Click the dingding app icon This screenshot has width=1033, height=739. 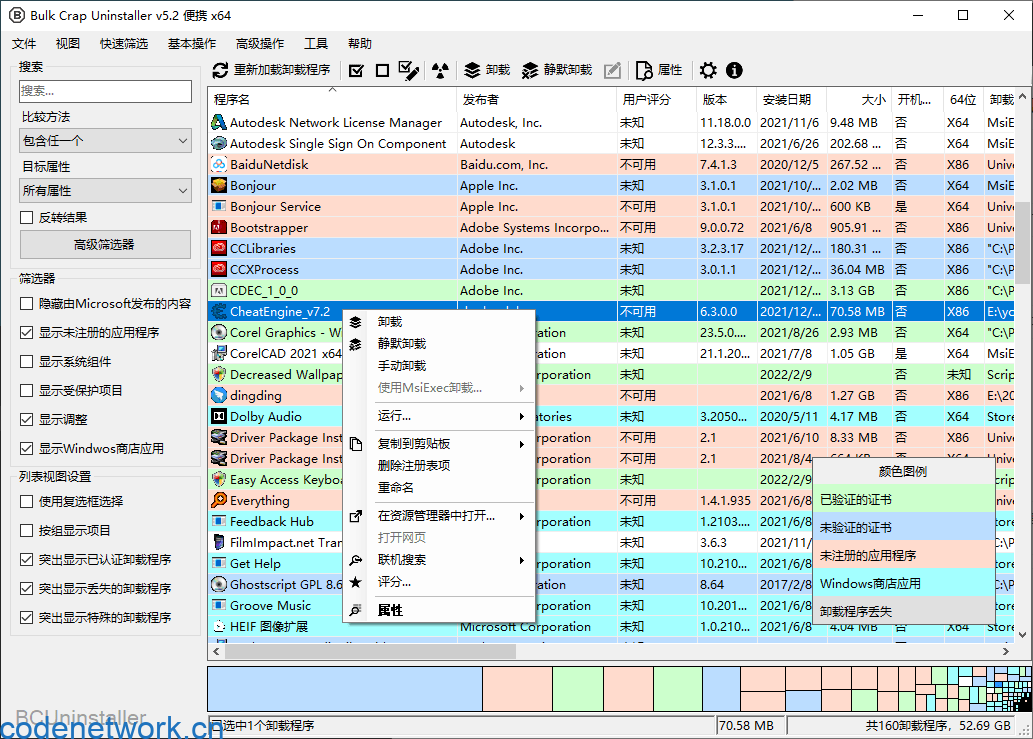[x=219, y=396]
